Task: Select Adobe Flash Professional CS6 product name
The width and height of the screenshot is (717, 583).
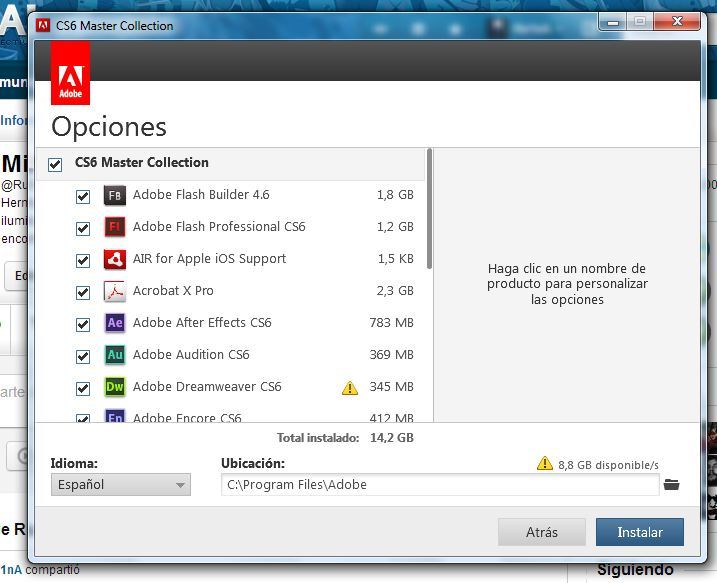Action: 219,227
